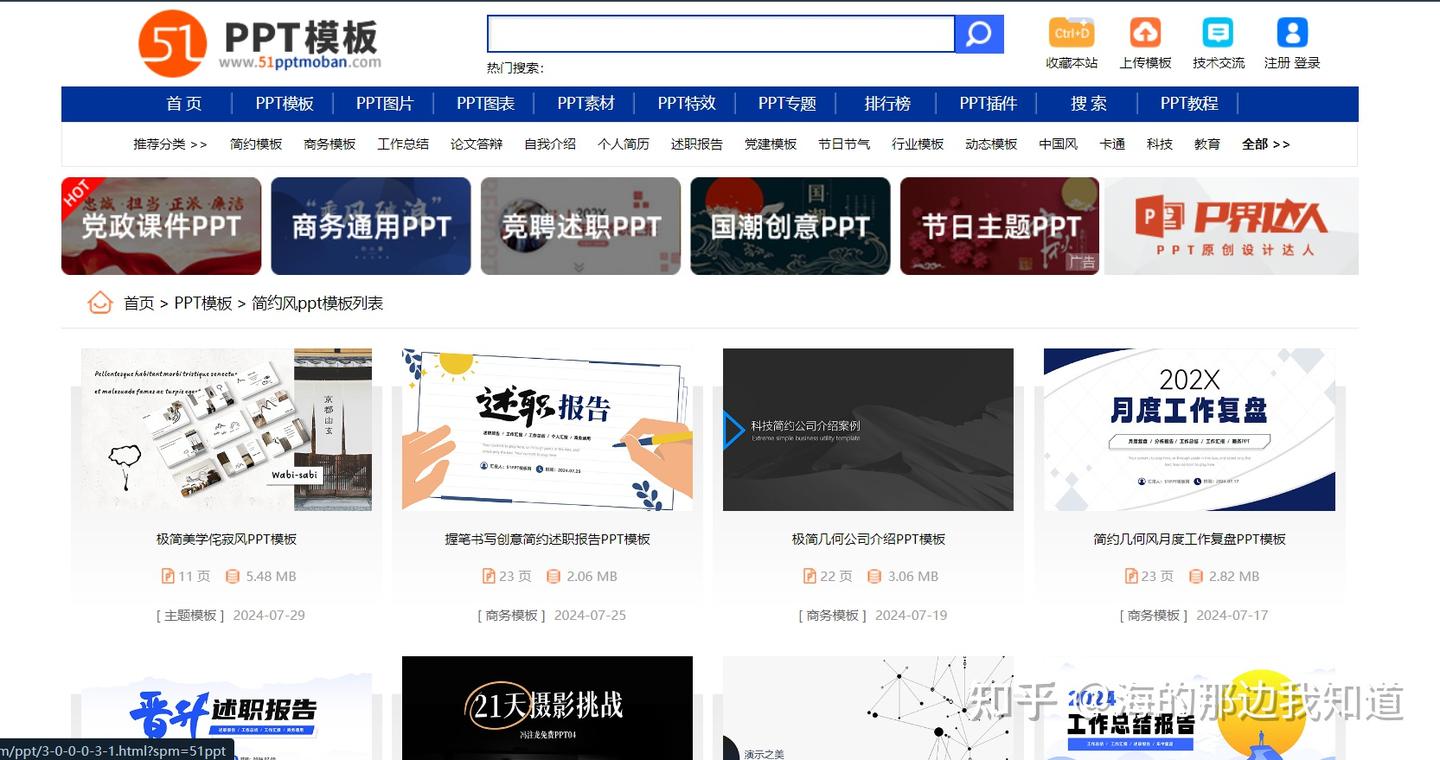1440x760 pixels.
Task: Click the home icon in the breadcrumb
Action: coord(100,302)
